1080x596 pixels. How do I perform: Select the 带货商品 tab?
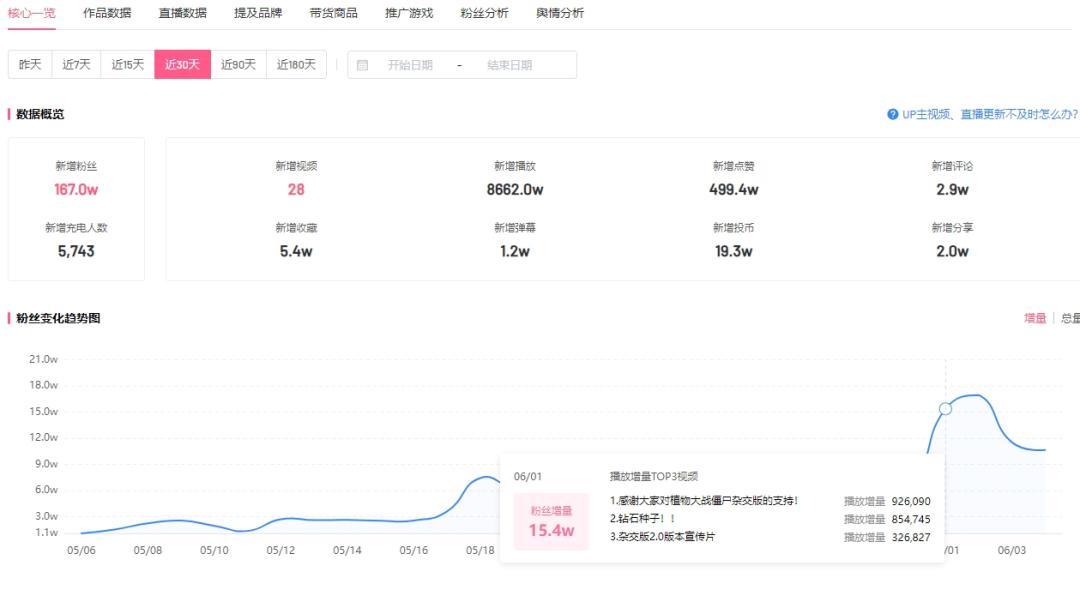click(334, 13)
